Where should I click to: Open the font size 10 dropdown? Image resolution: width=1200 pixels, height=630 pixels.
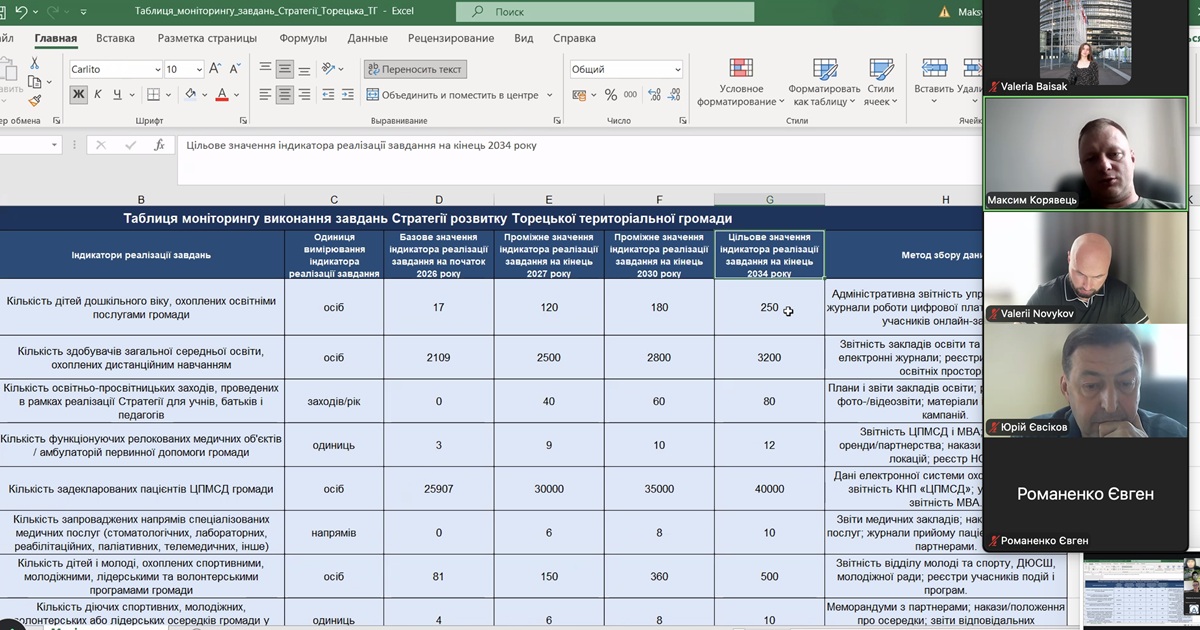point(199,70)
